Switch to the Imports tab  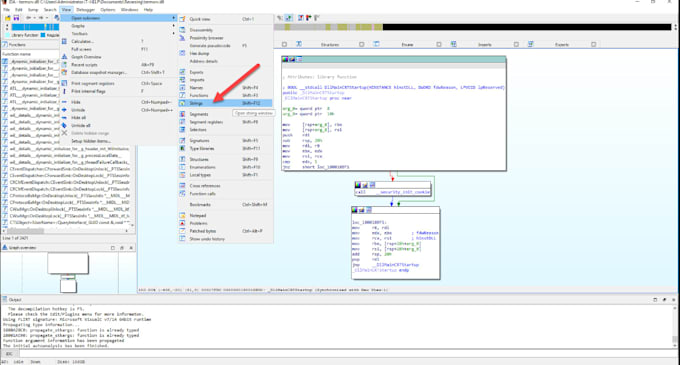pos(484,44)
